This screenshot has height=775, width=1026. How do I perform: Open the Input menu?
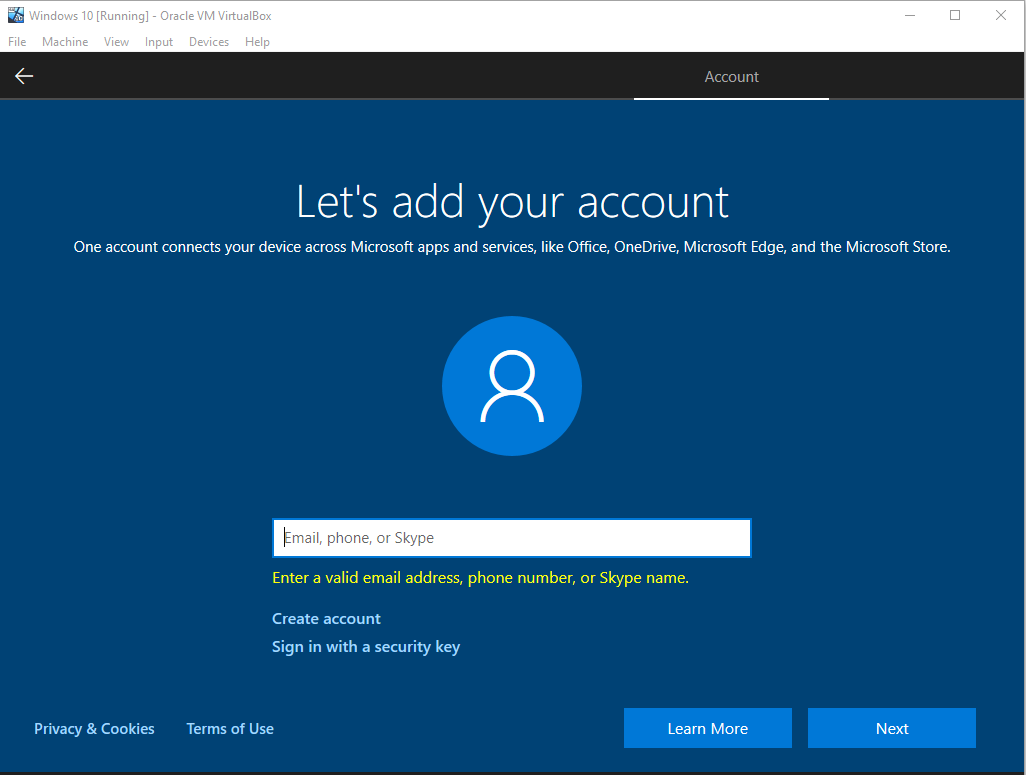coord(158,41)
